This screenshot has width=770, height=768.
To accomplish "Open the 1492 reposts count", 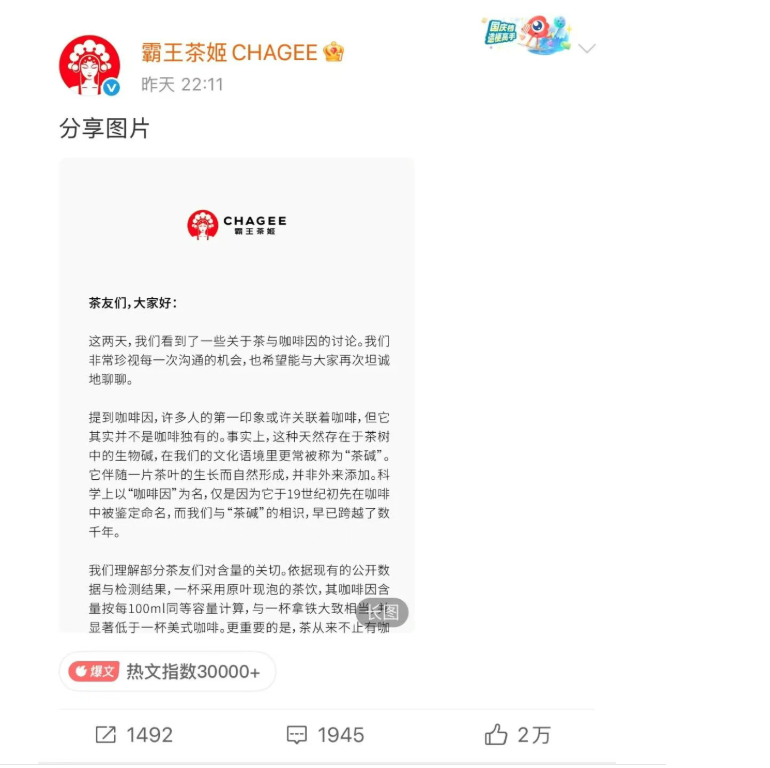I will point(149,735).
